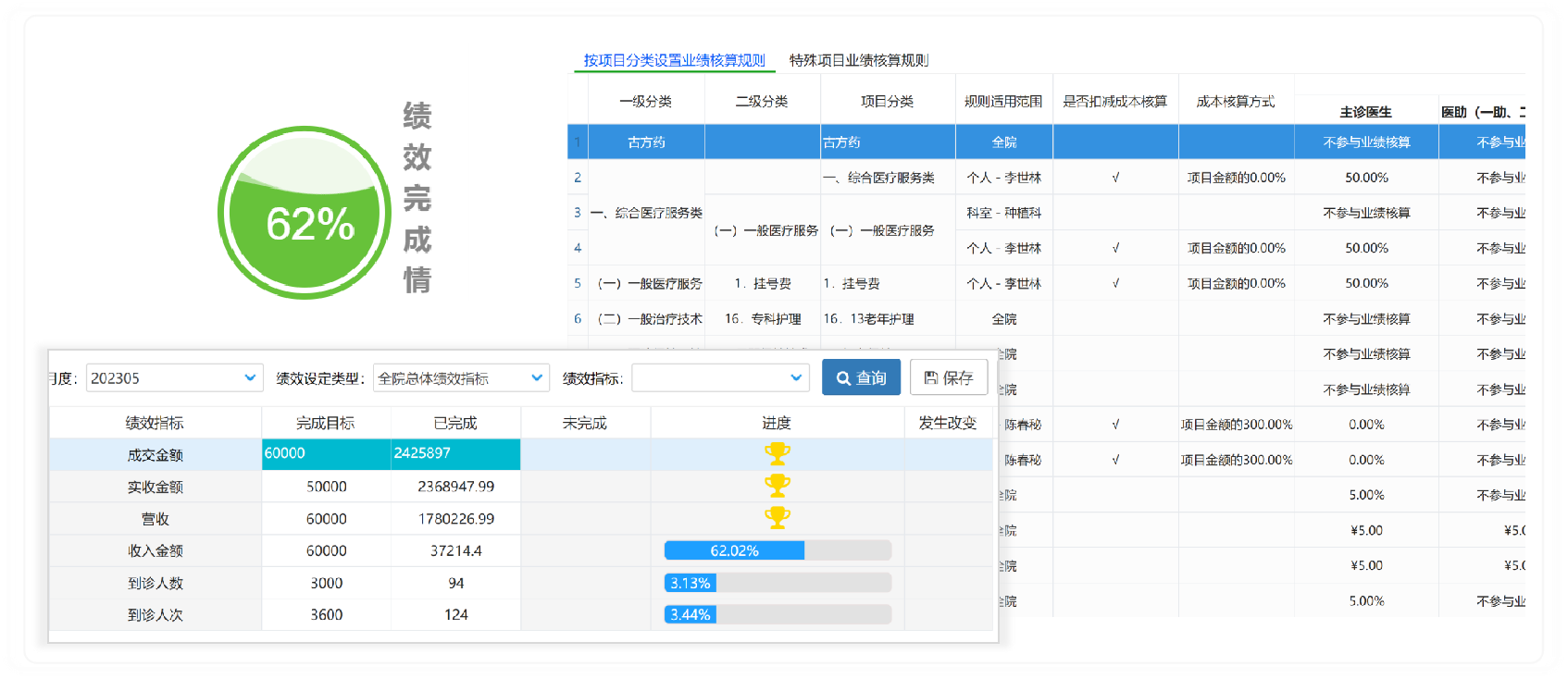Click the 3.44% progress bar for 到诊人次
The height and width of the screenshot is (679, 1568).
778,614
